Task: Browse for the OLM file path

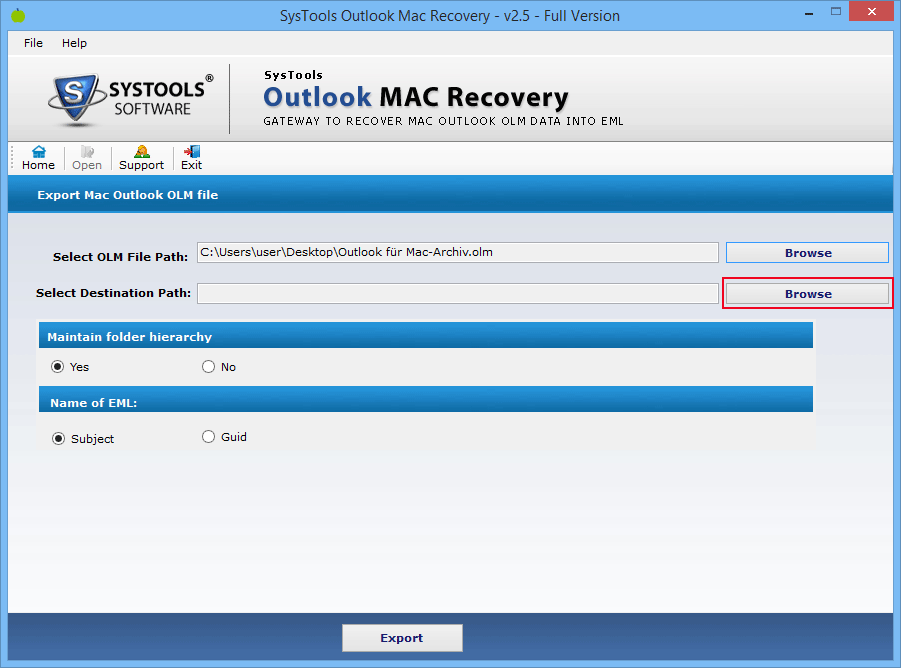Action: pyautogui.click(x=807, y=253)
